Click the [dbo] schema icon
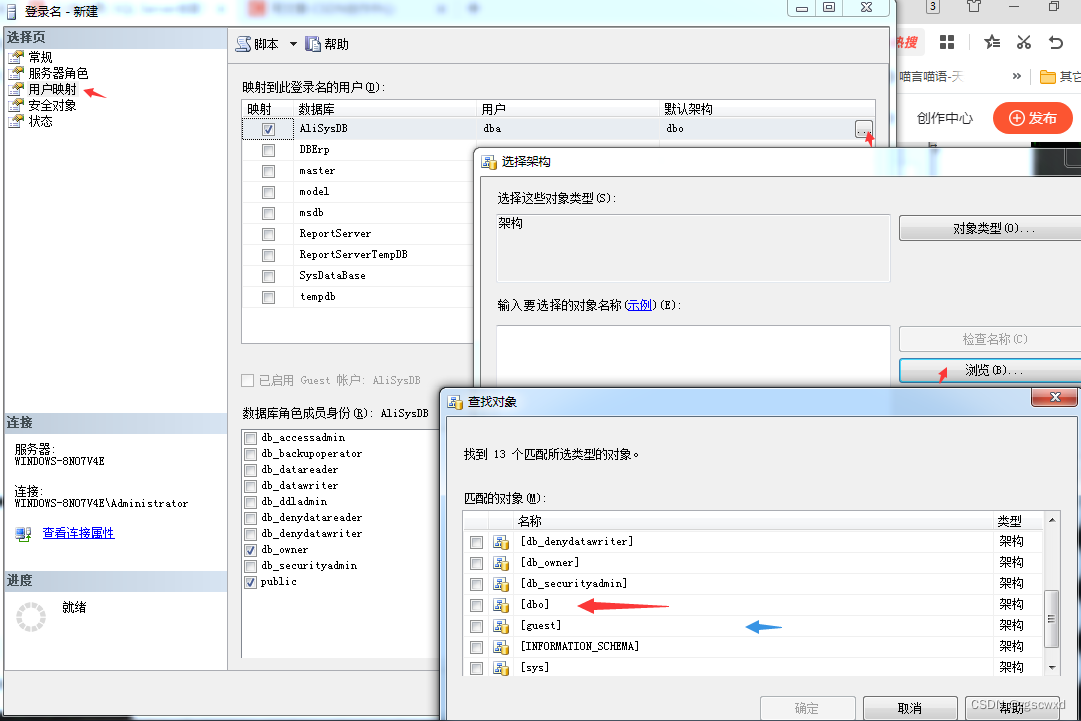Image resolution: width=1081 pixels, height=721 pixels. (x=501, y=605)
